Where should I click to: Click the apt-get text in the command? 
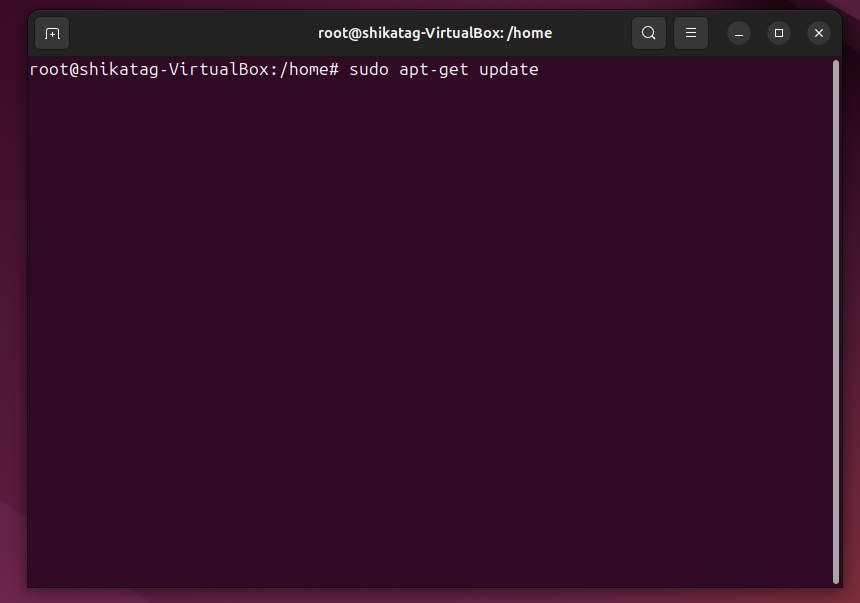point(434,70)
